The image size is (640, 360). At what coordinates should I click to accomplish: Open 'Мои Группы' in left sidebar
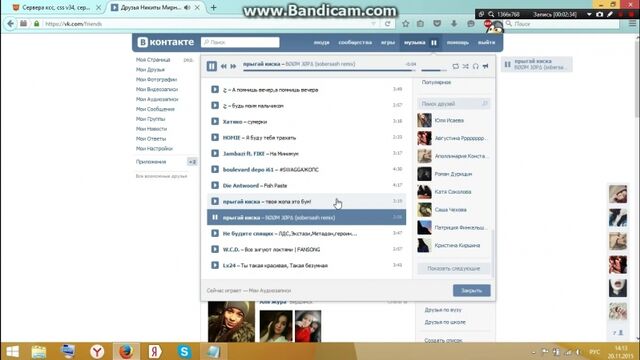pyautogui.click(x=151, y=119)
